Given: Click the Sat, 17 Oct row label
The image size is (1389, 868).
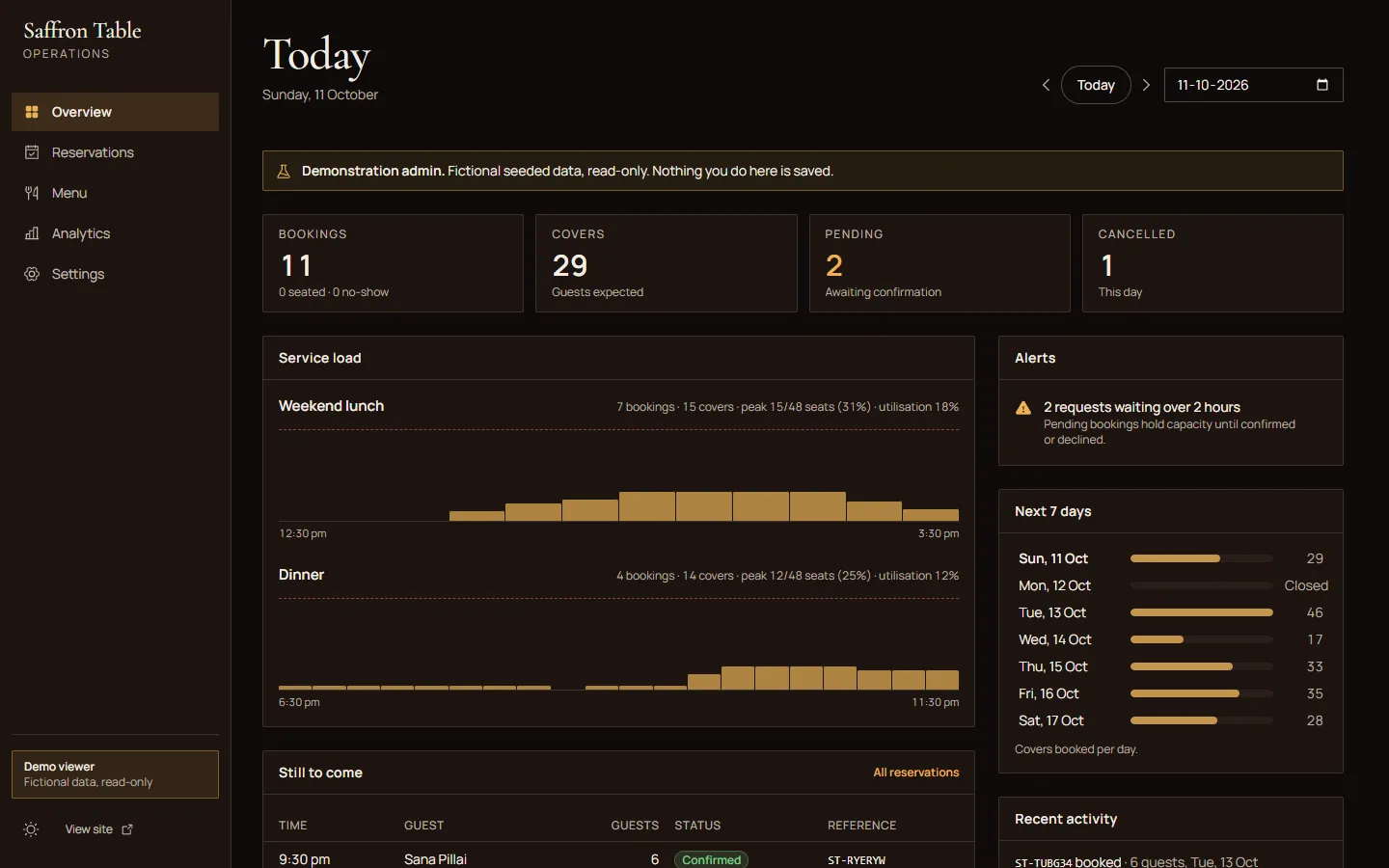Looking at the screenshot, I should click(1051, 720).
